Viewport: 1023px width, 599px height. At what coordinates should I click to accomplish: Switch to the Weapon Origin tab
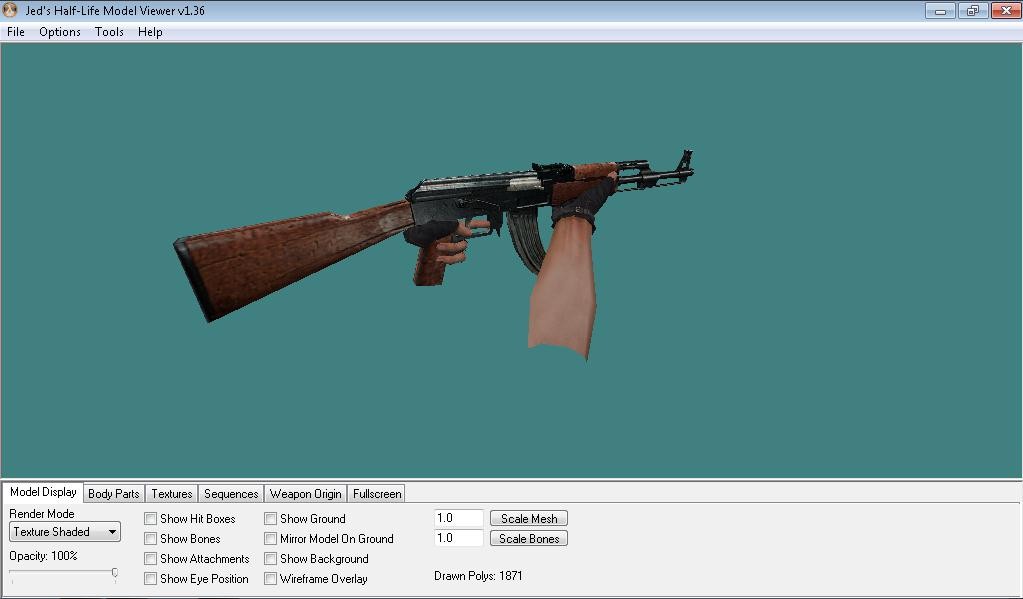[x=305, y=494]
